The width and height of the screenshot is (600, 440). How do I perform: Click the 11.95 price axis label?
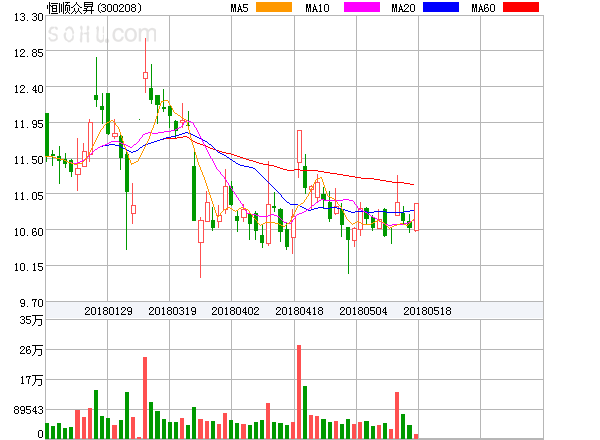[28, 124]
